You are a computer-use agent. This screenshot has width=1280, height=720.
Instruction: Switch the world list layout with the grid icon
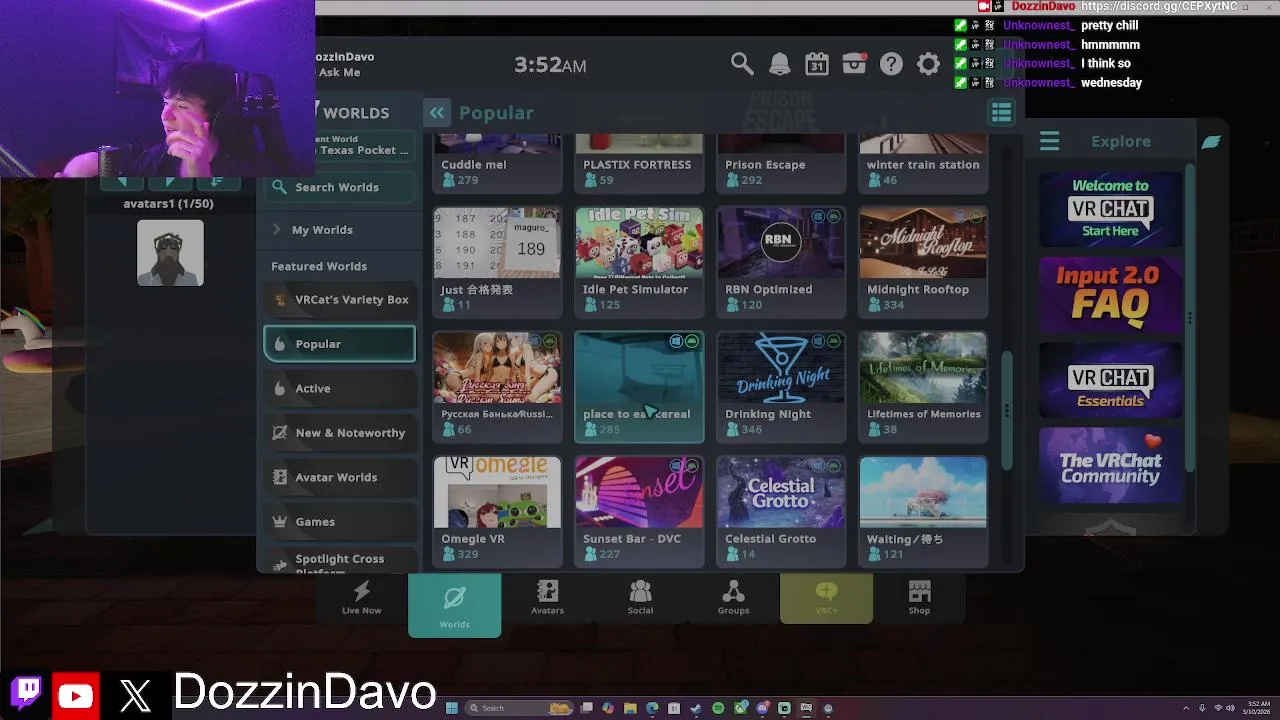(1001, 112)
